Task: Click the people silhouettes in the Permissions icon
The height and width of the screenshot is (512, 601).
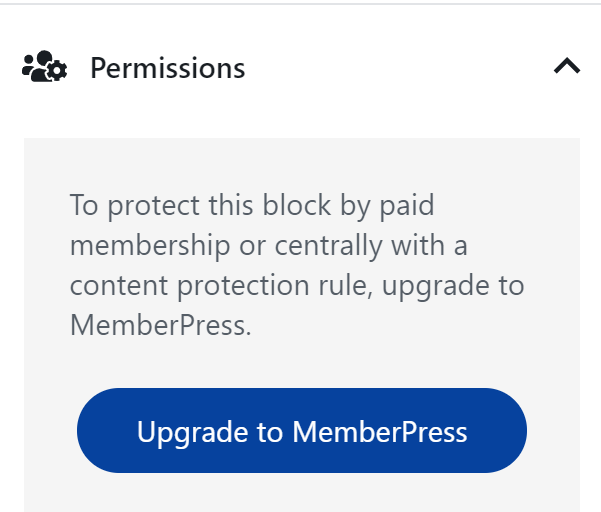Action: coord(38,66)
